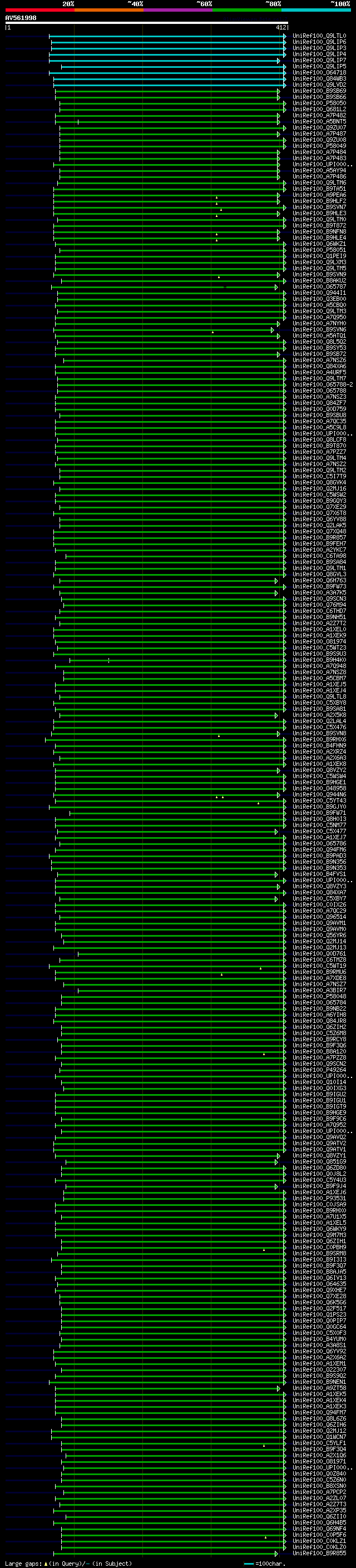Select the UniRef100_B9PAD3 hit label
This screenshot has height=1568, width=356.
319,856
